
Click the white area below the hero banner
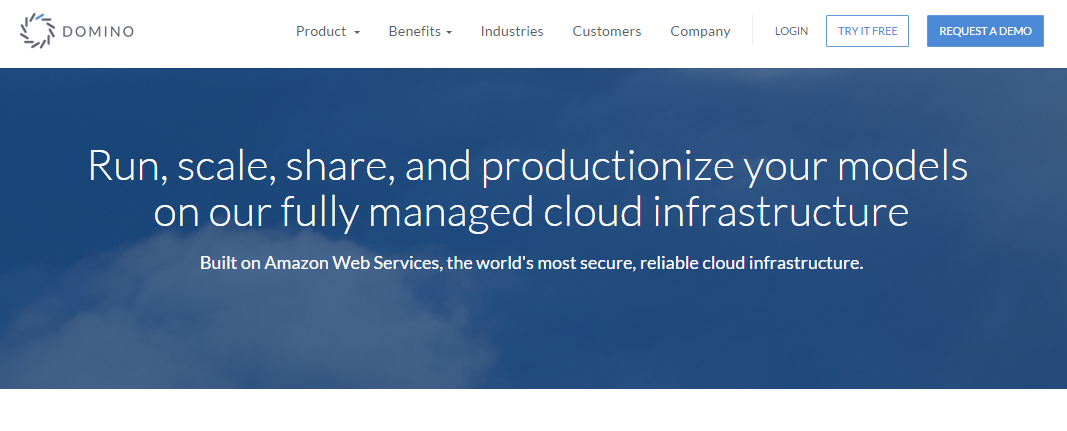point(533,410)
